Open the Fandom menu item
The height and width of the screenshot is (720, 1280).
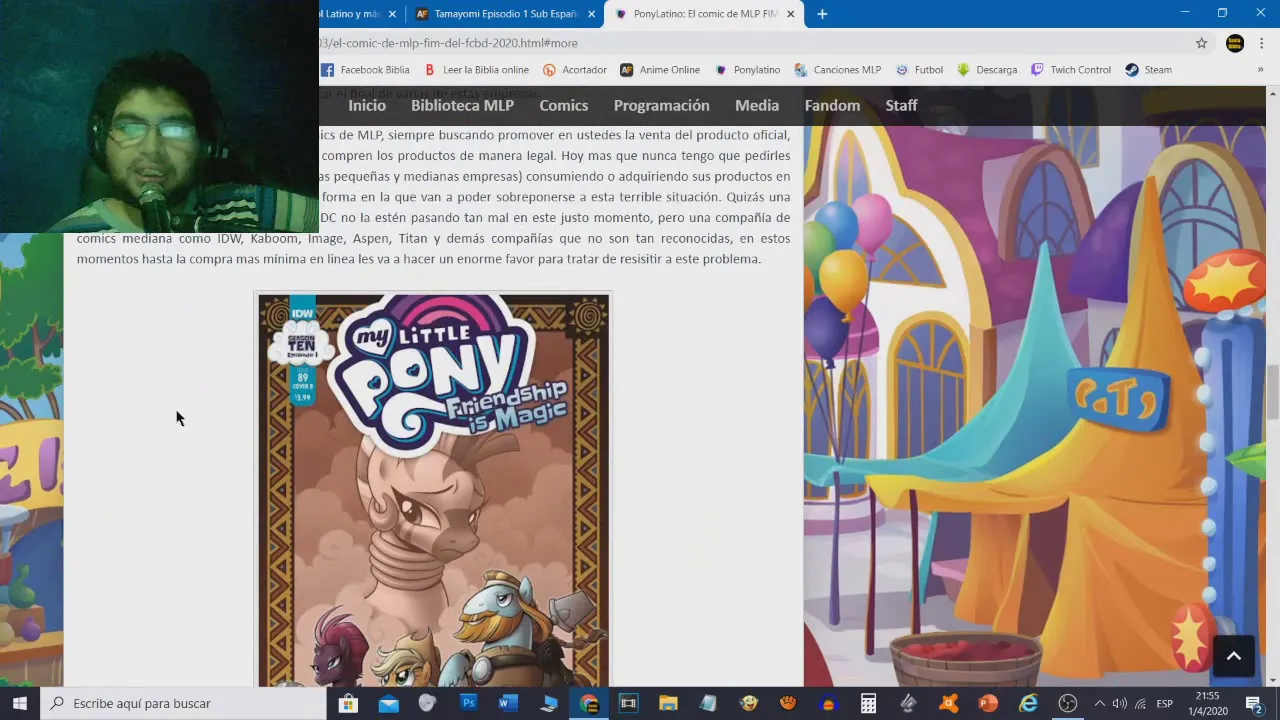coord(832,105)
